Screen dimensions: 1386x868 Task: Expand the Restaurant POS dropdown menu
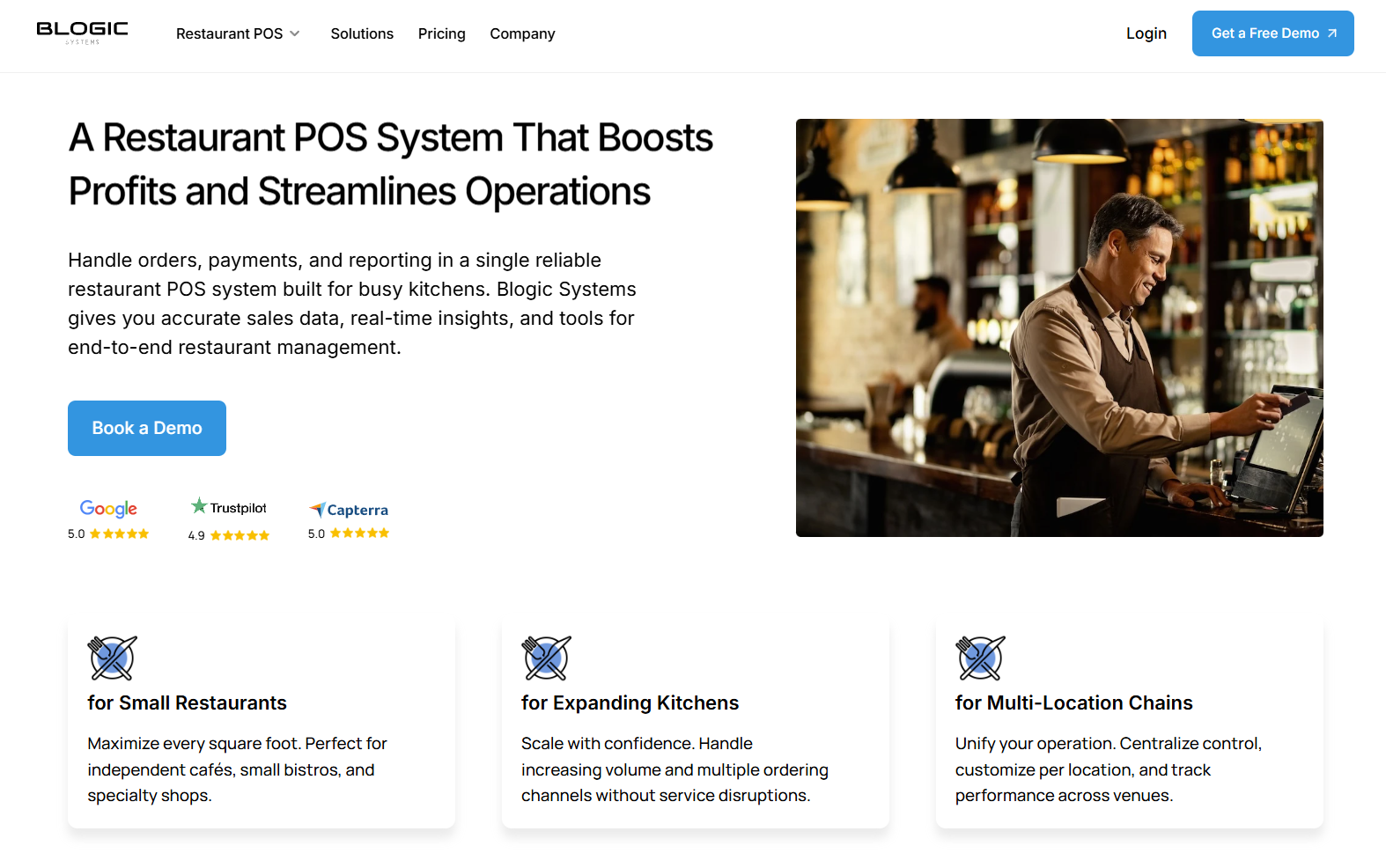230,33
